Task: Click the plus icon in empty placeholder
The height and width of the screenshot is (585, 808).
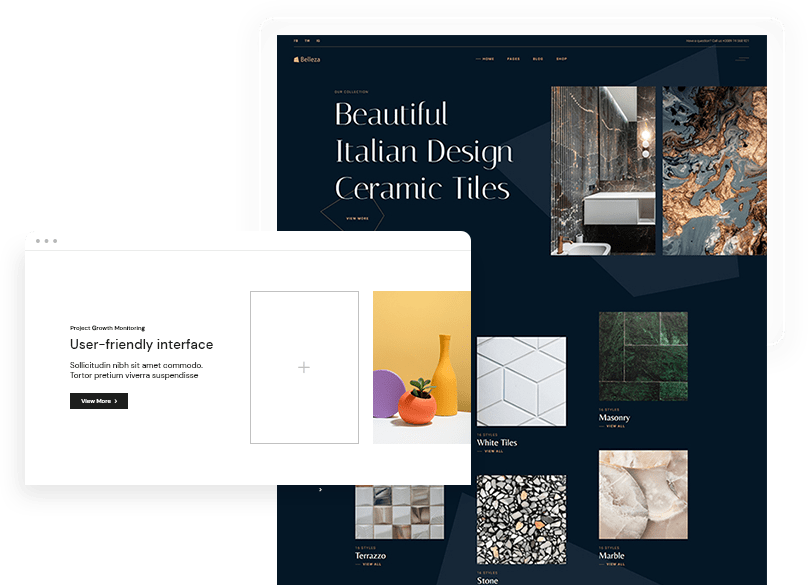Action: click(304, 367)
